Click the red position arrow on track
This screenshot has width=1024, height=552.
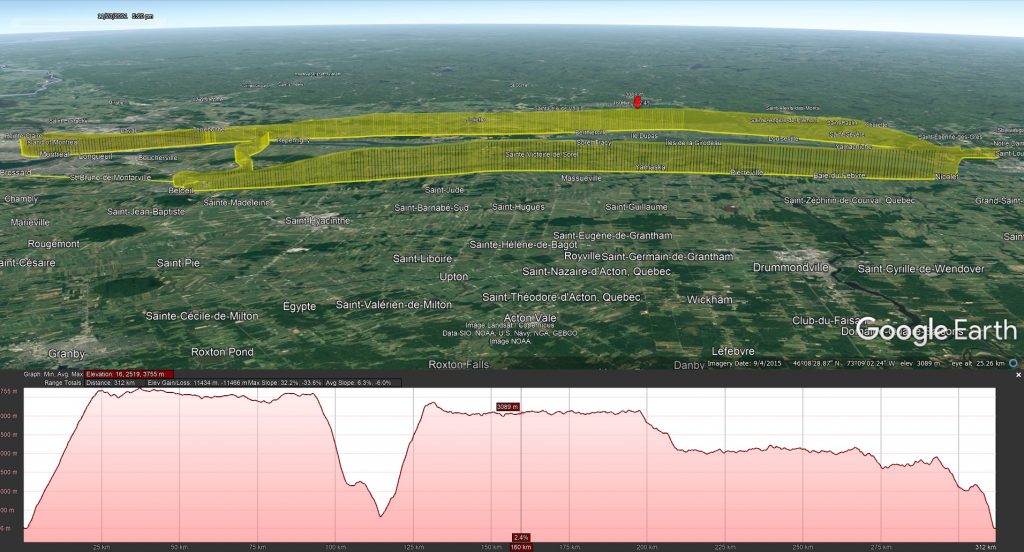coord(638,101)
